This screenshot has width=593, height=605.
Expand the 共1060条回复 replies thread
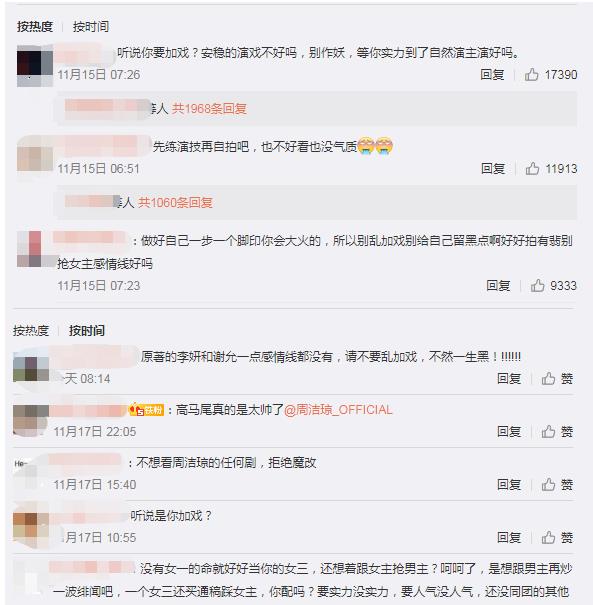(176, 202)
